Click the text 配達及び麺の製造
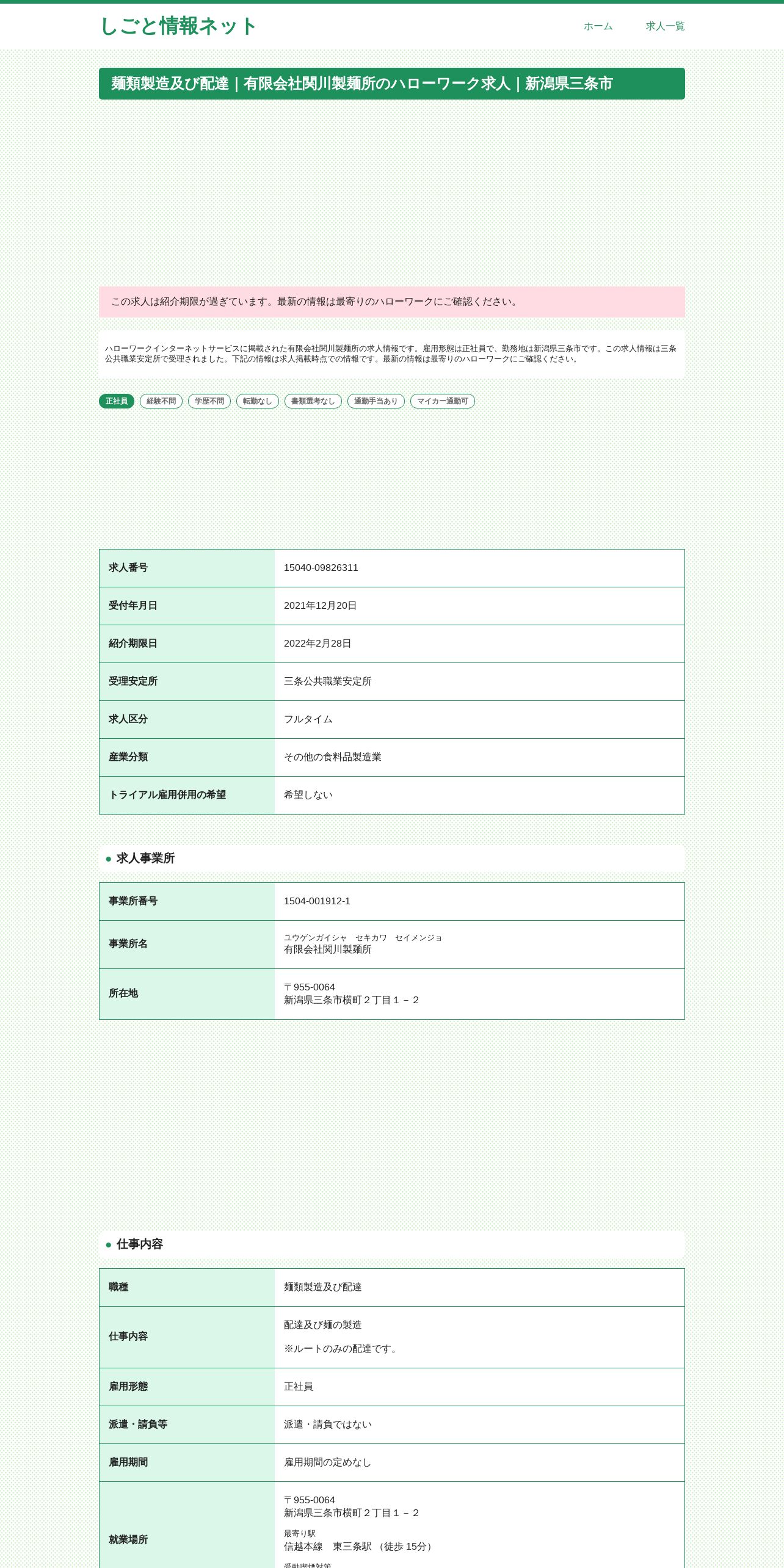Viewport: 784px width, 1568px height. click(323, 1325)
